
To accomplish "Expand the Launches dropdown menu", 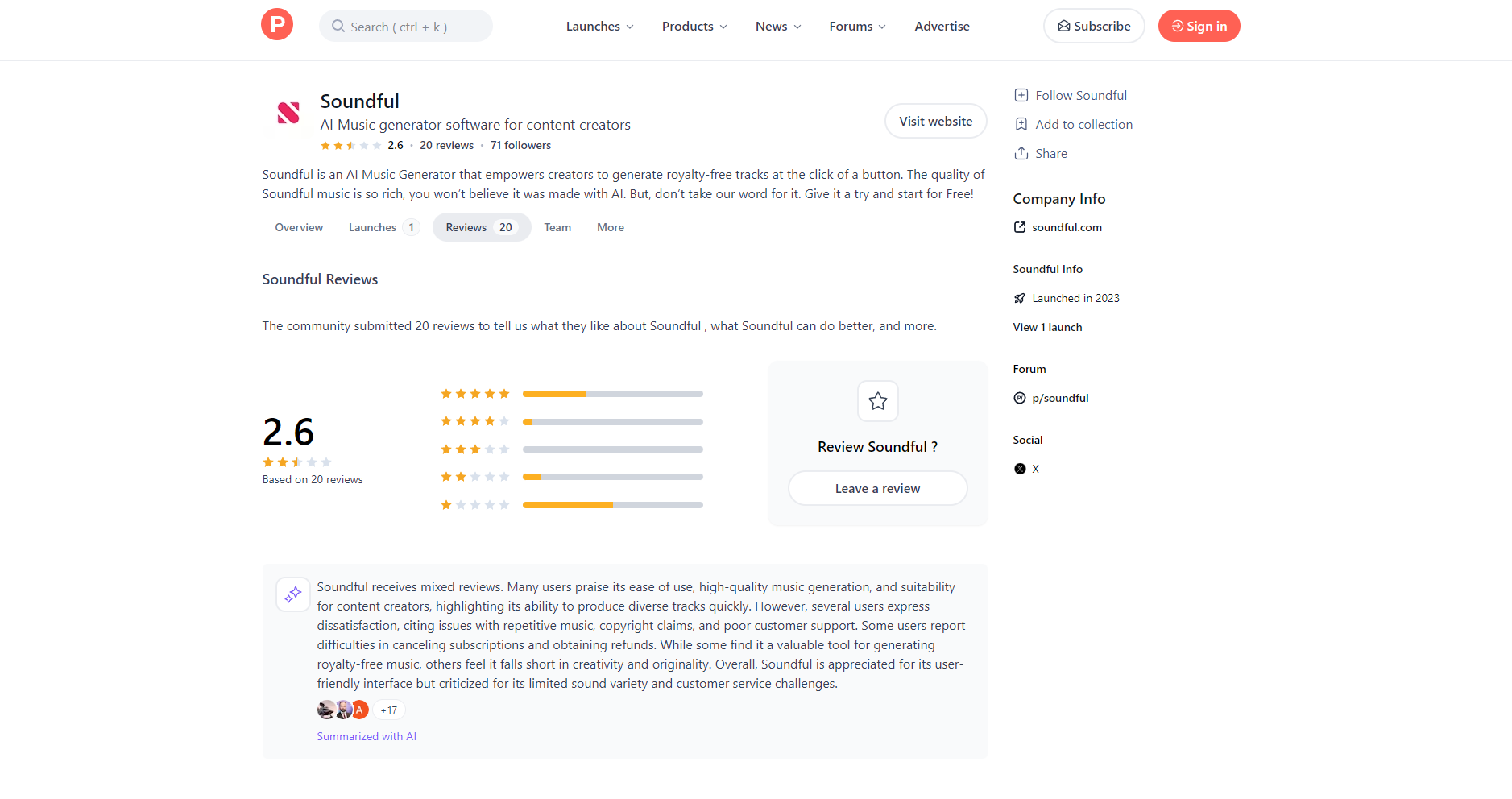I will [x=599, y=27].
